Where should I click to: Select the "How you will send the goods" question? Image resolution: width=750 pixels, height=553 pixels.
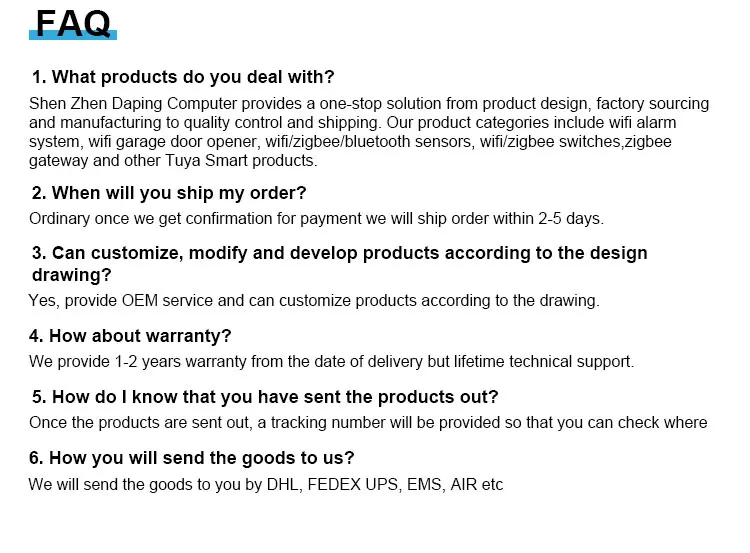193,459
